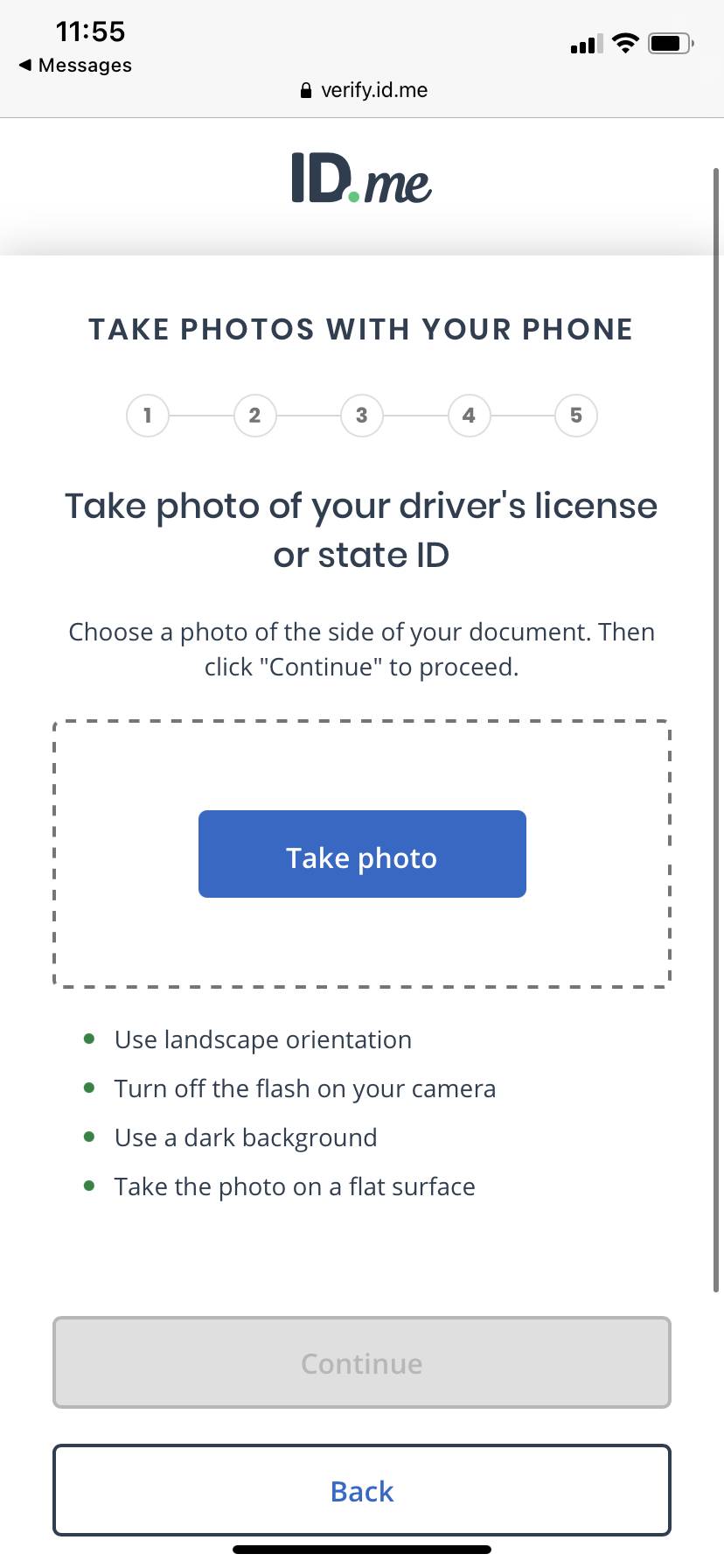Select step 5 in the progress indicator

[x=576, y=416]
